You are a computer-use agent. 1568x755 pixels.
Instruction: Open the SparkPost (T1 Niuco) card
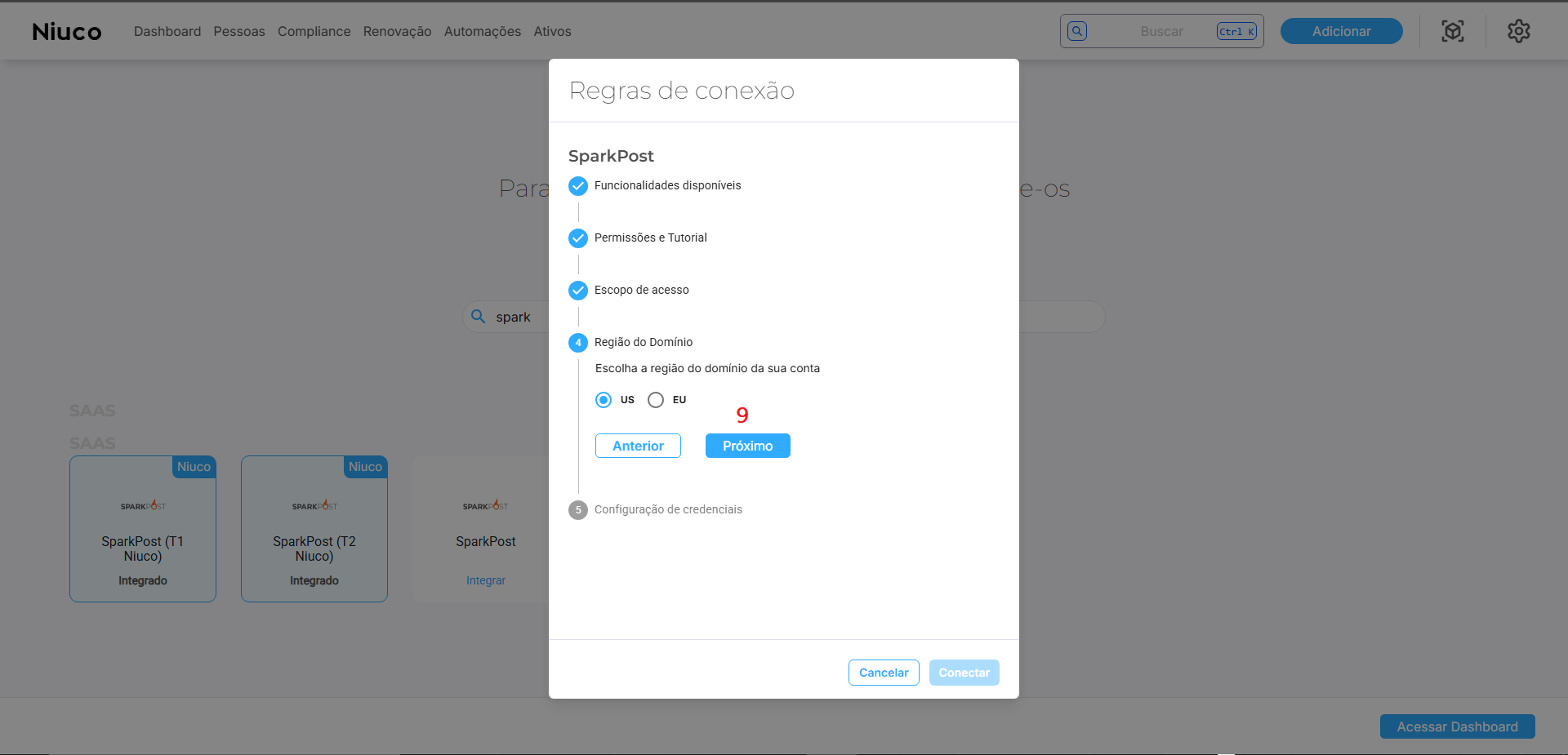click(143, 529)
